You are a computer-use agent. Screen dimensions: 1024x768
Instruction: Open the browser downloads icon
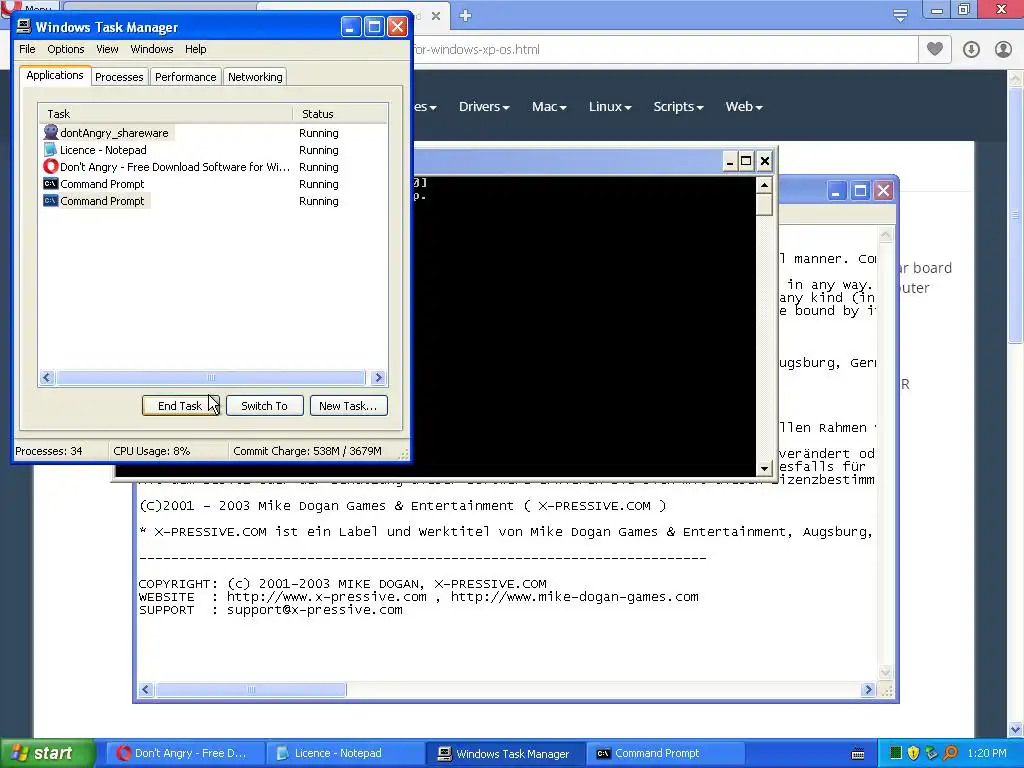point(971,49)
